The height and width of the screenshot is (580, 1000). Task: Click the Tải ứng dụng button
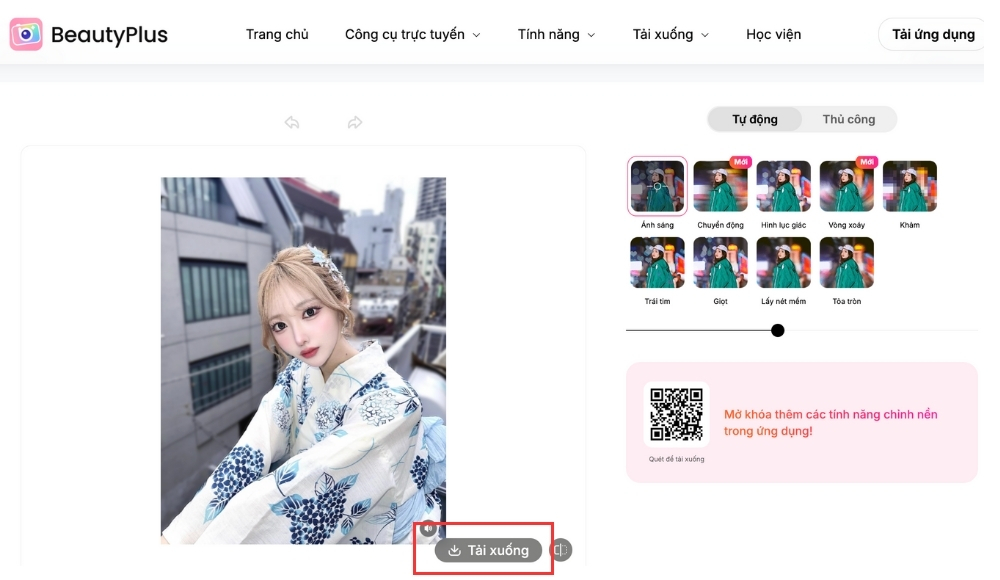pos(932,35)
